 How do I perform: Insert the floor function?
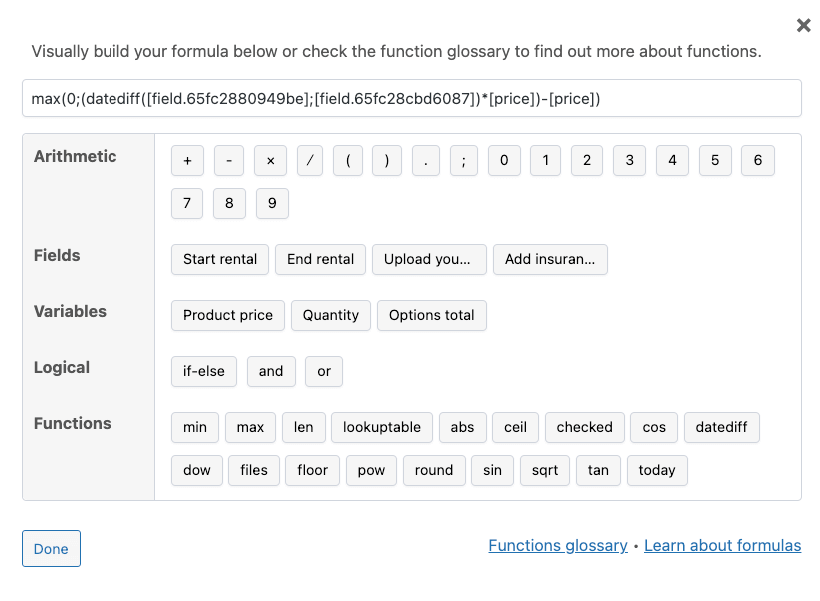(x=312, y=470)
